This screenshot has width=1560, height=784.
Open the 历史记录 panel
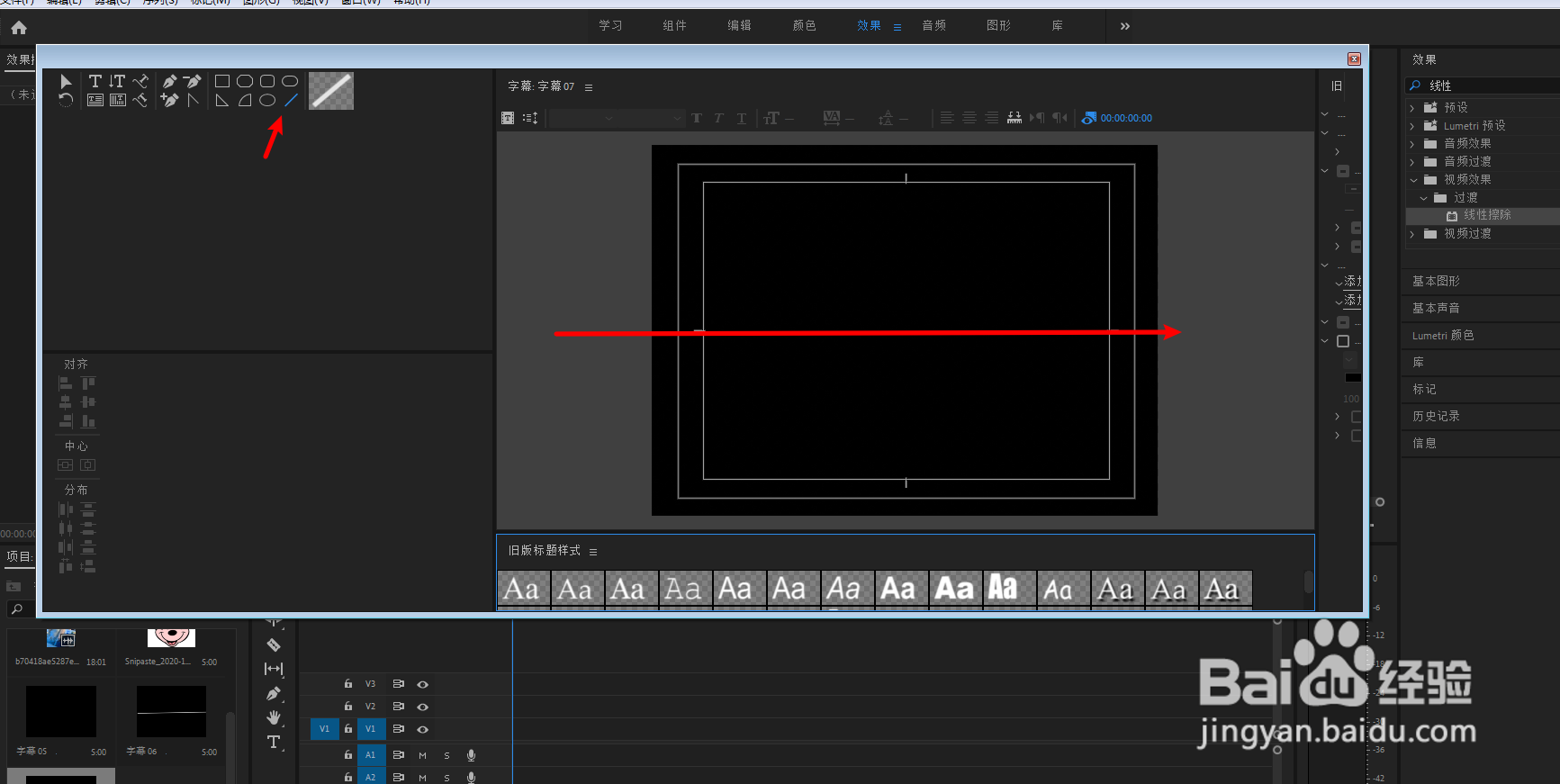coord(1436,416)
